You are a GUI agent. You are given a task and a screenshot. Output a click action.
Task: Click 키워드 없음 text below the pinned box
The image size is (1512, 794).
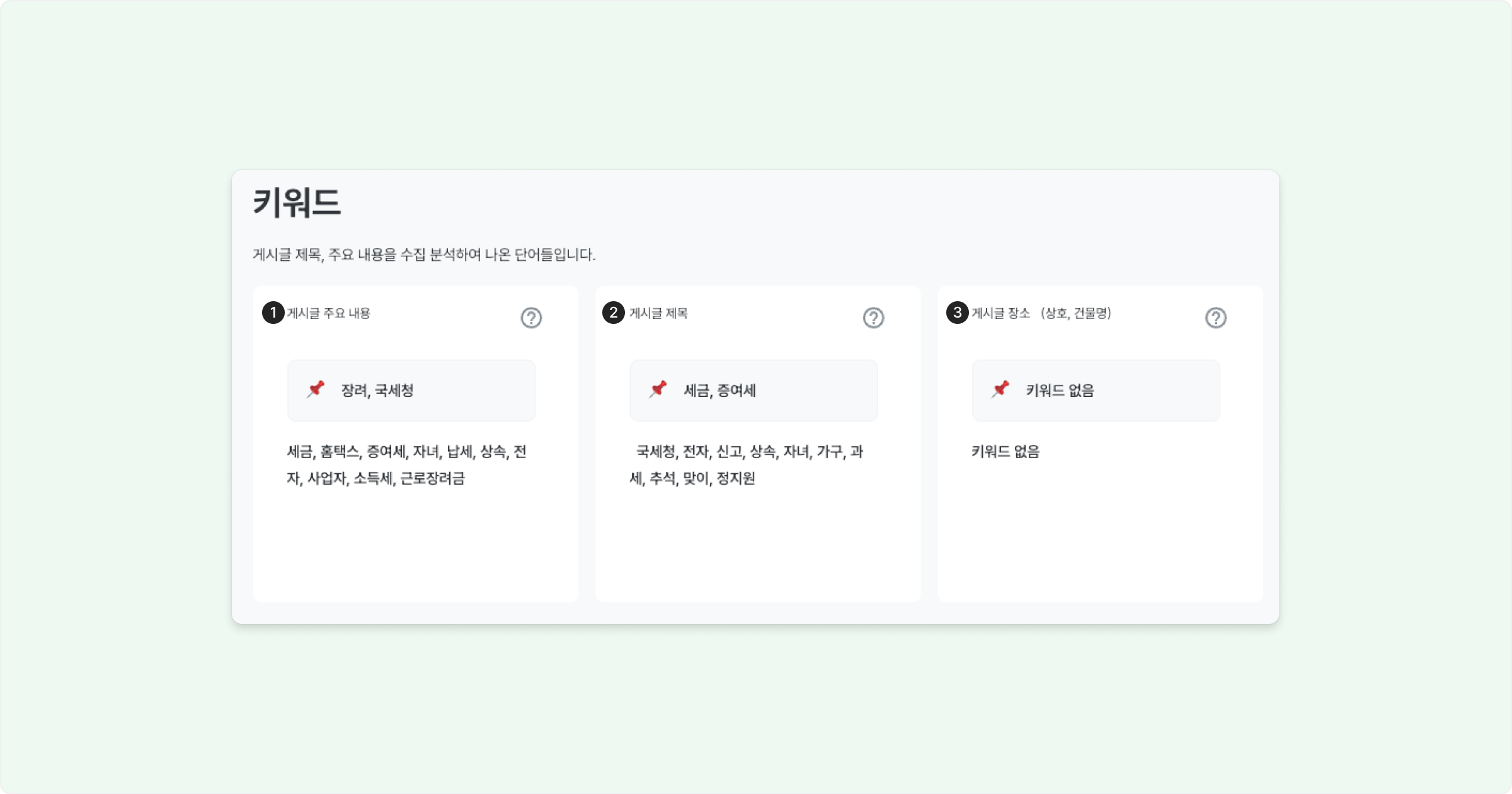(1005, 451)
